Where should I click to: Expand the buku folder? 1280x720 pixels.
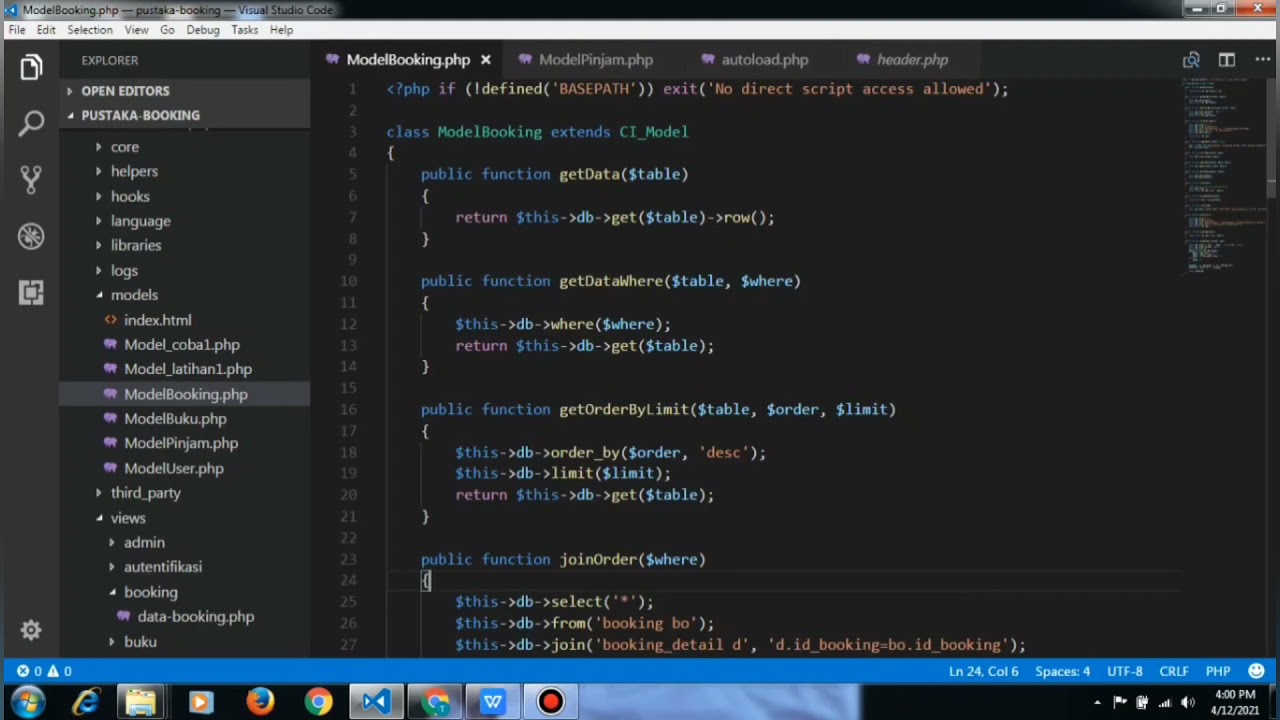tap(140, 642)
